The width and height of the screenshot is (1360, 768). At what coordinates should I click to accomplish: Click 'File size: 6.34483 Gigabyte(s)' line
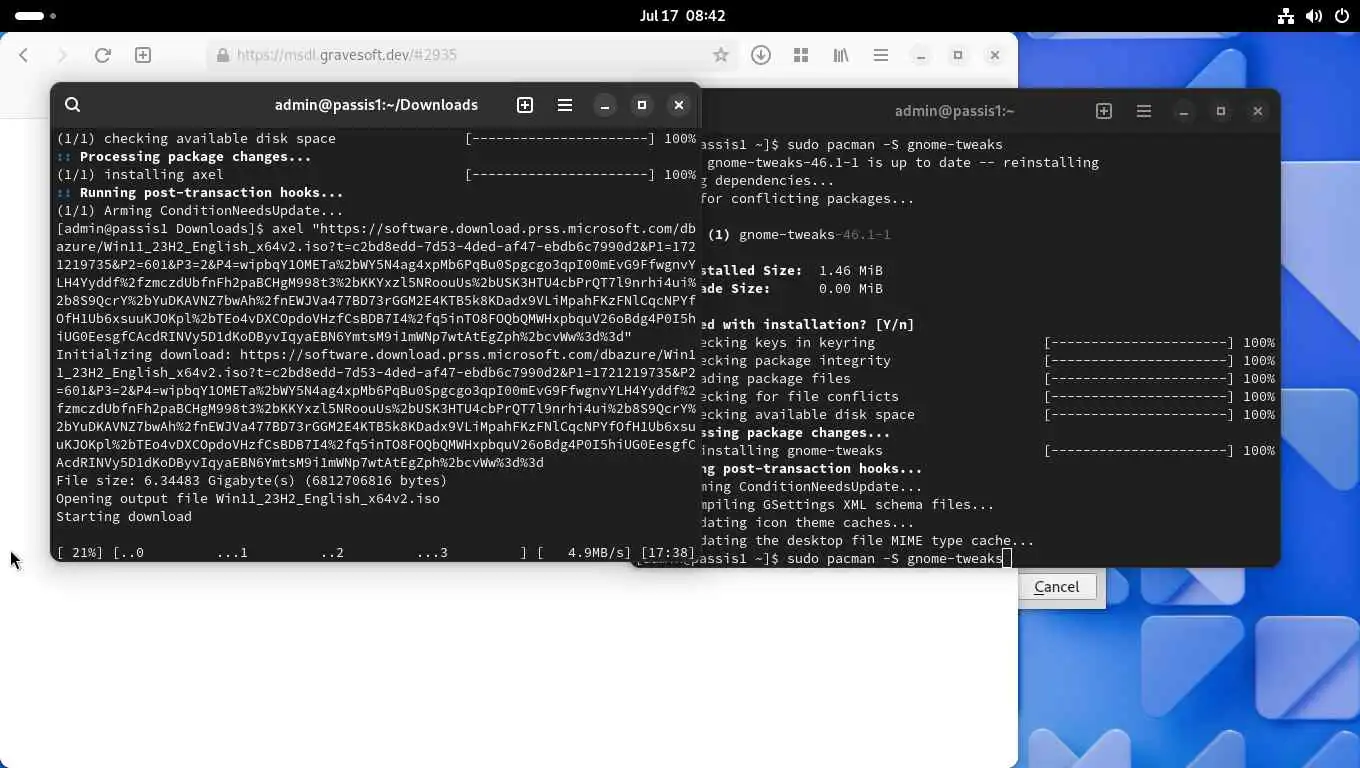pos(252,481)
